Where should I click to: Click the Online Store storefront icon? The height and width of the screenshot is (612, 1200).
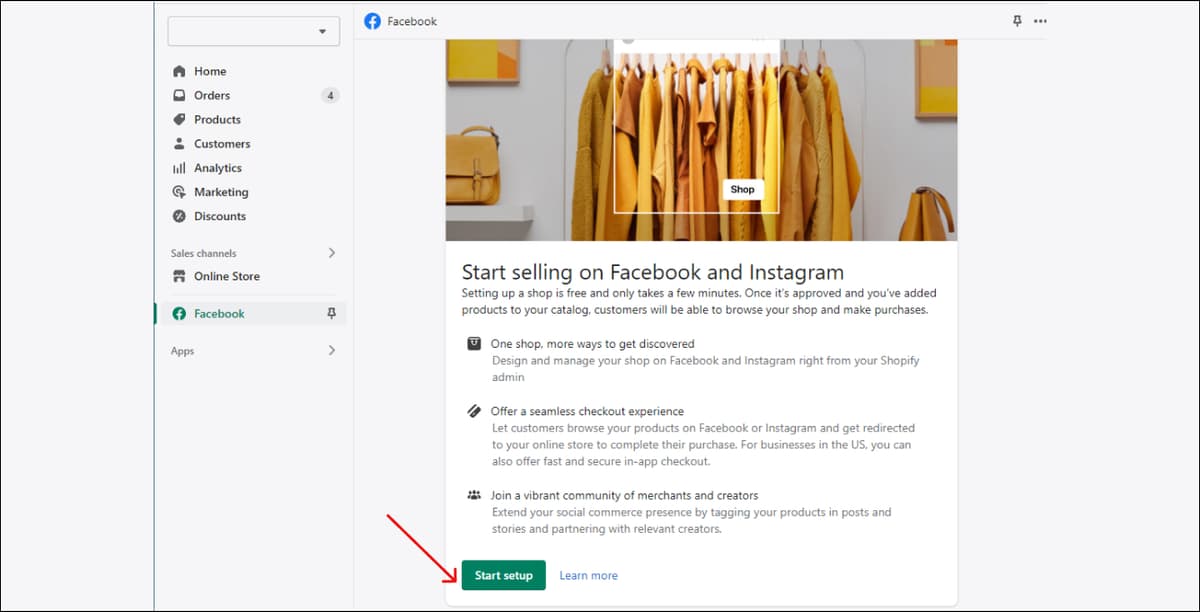(179, 276)
